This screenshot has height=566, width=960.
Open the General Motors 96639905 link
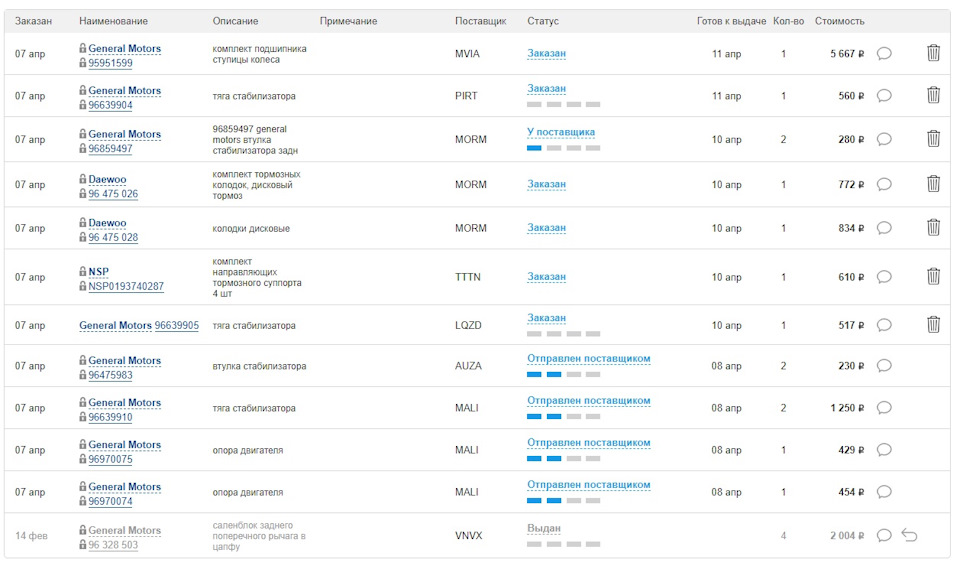point(139,325)
